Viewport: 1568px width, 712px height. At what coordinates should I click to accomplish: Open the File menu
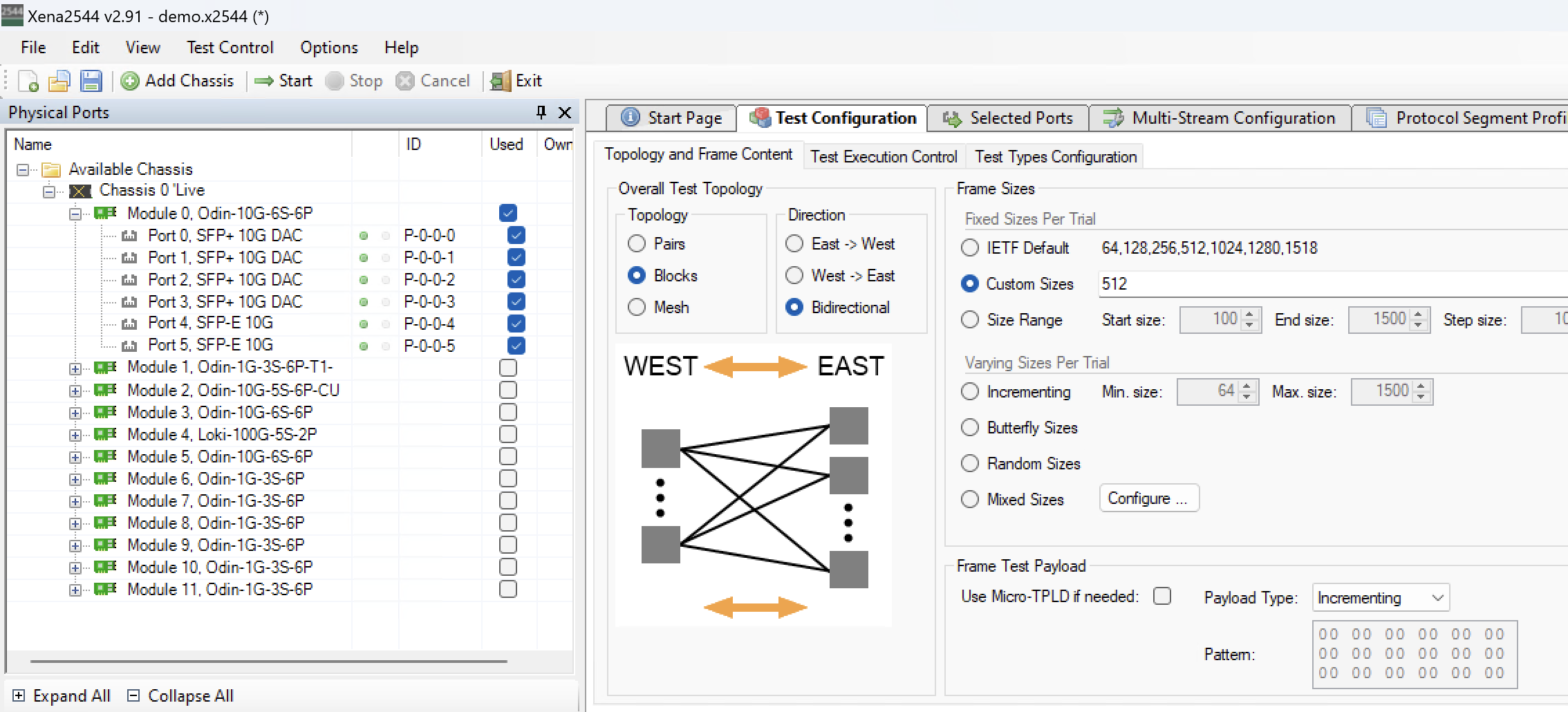[x=33, y=48]
